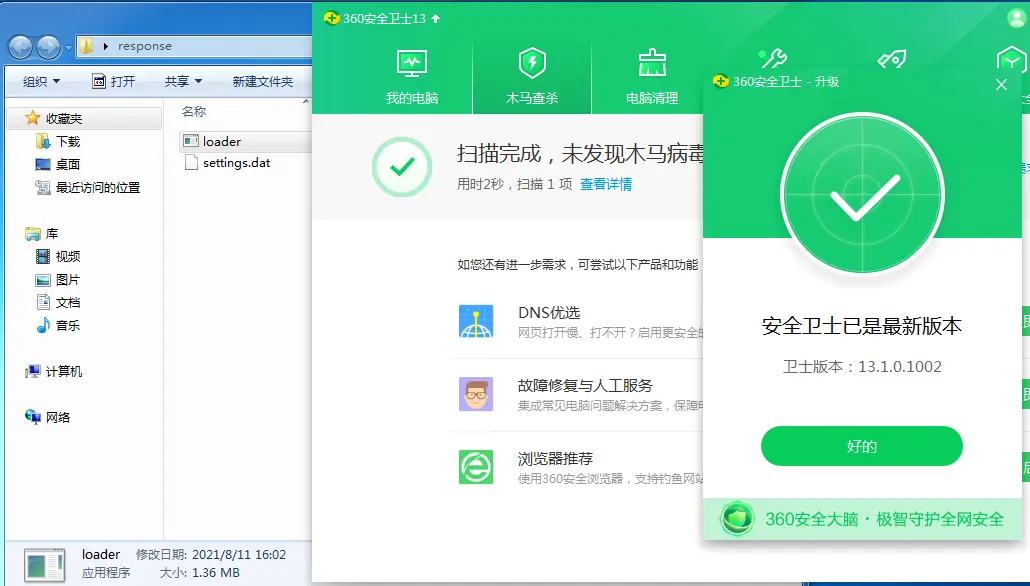The height and width of the screenshot is (586, 1030).
Task: Open the DNS优选 globe icon
Action: click(x=476, y=321)
